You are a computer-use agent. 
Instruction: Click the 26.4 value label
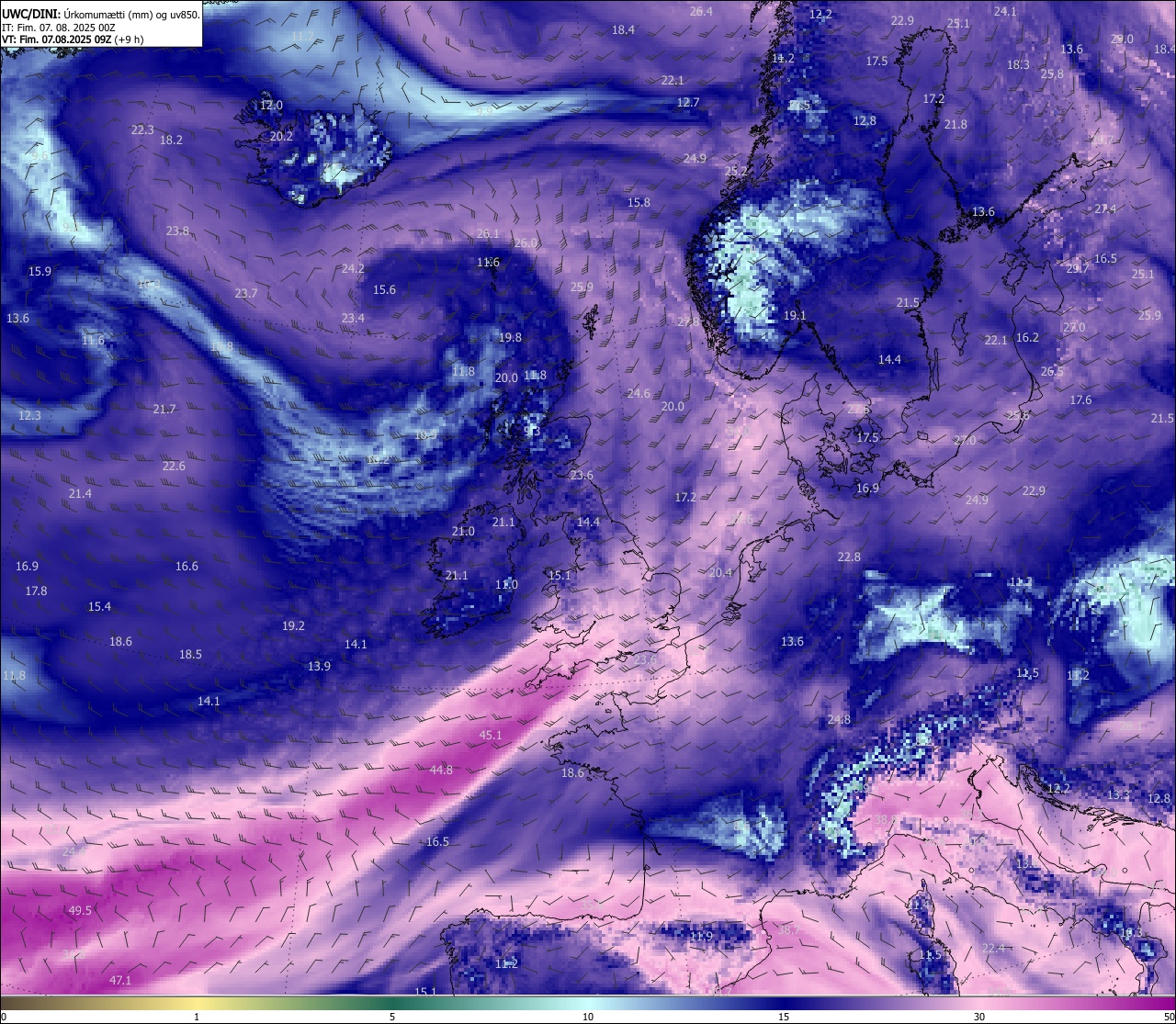[x=701, y=11]
